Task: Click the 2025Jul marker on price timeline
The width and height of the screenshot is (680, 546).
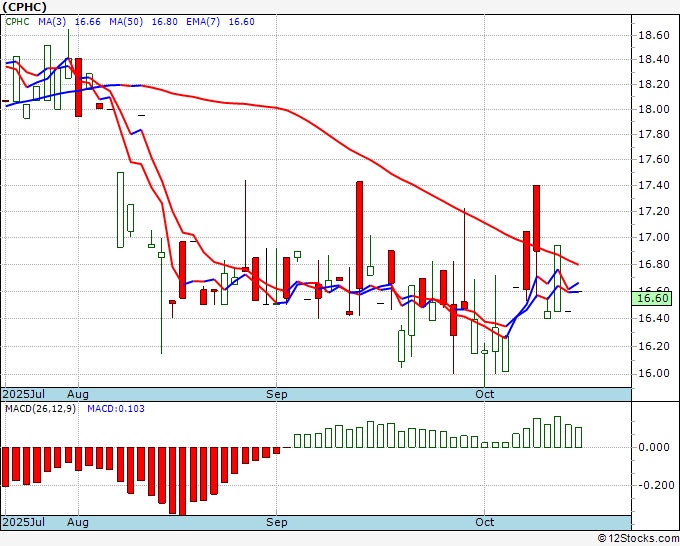Action: [x=24, y=394]
